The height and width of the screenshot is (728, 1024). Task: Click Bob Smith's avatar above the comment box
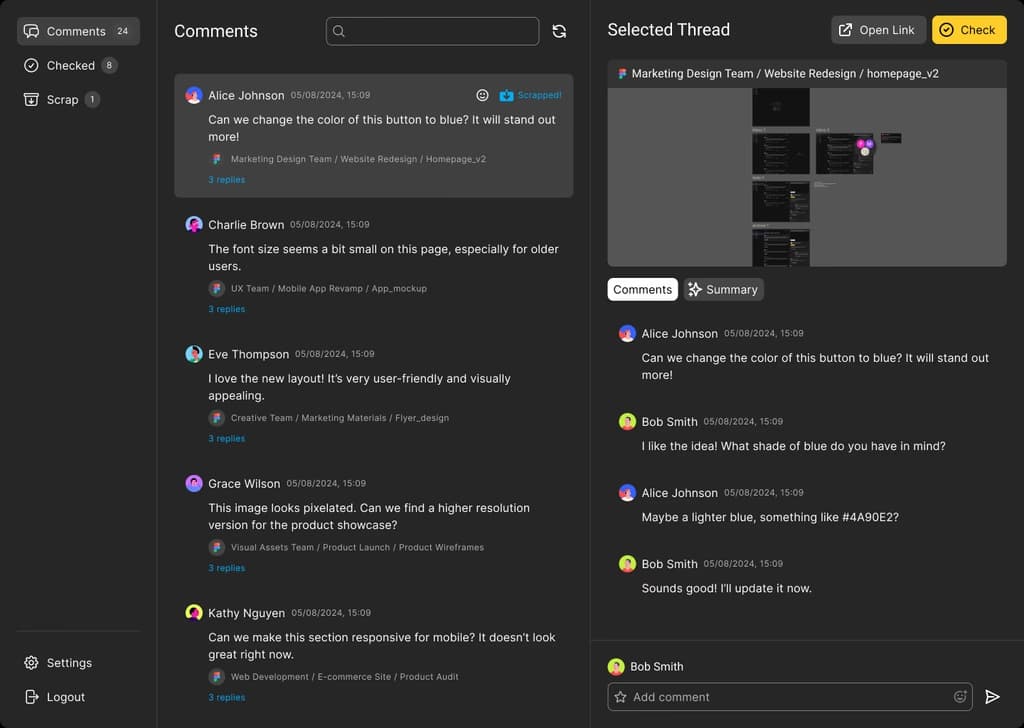[x=616, y=667]
